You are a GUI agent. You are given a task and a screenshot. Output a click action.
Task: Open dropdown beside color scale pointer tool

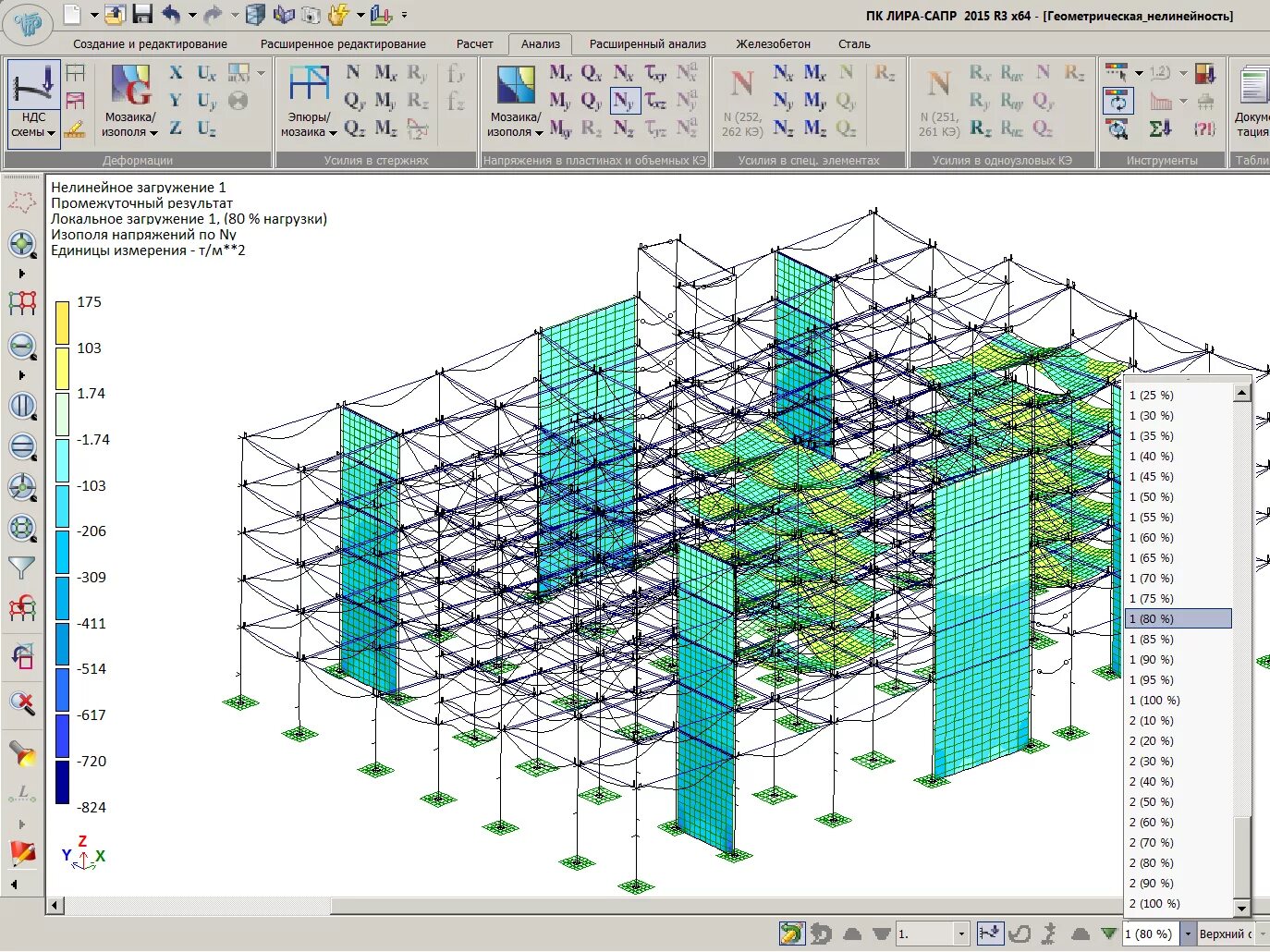coord(1139,73)
